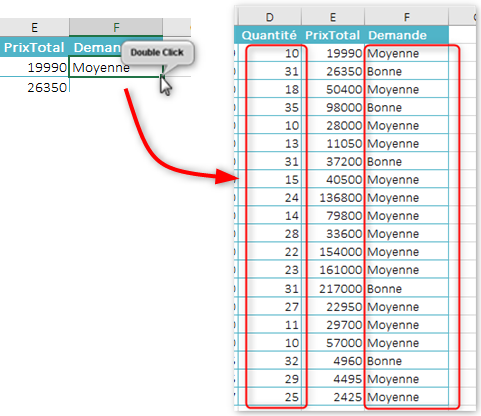The image size is (481, 416).
Task: Select the 11050 PrixTotal cell
Action: pyautogui.click(x=333, y=143)
